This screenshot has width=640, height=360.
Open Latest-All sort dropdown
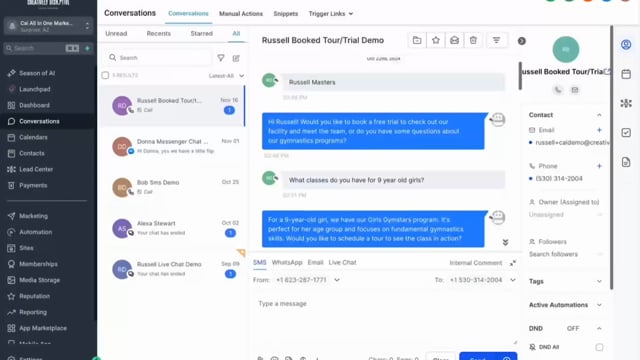(226, 76)
